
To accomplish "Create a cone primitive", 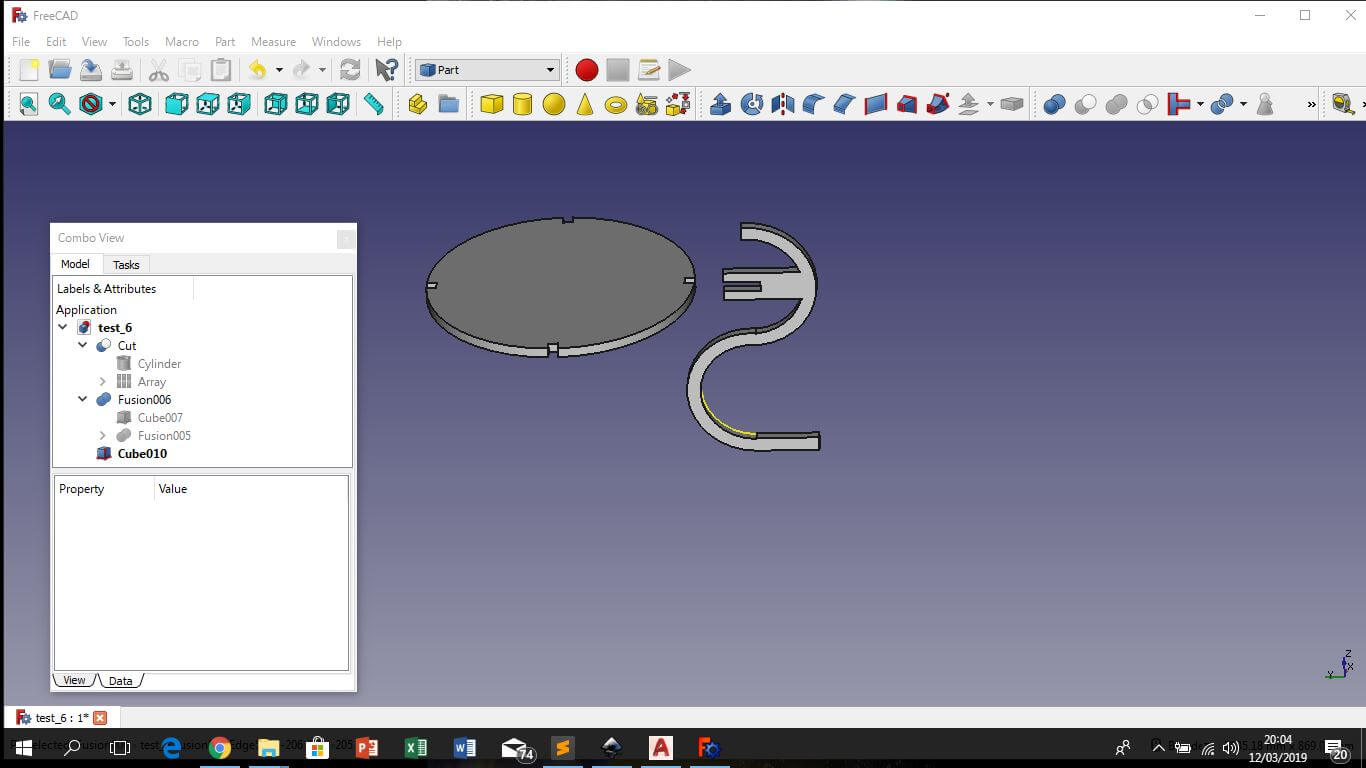I will tap(585, 104).
